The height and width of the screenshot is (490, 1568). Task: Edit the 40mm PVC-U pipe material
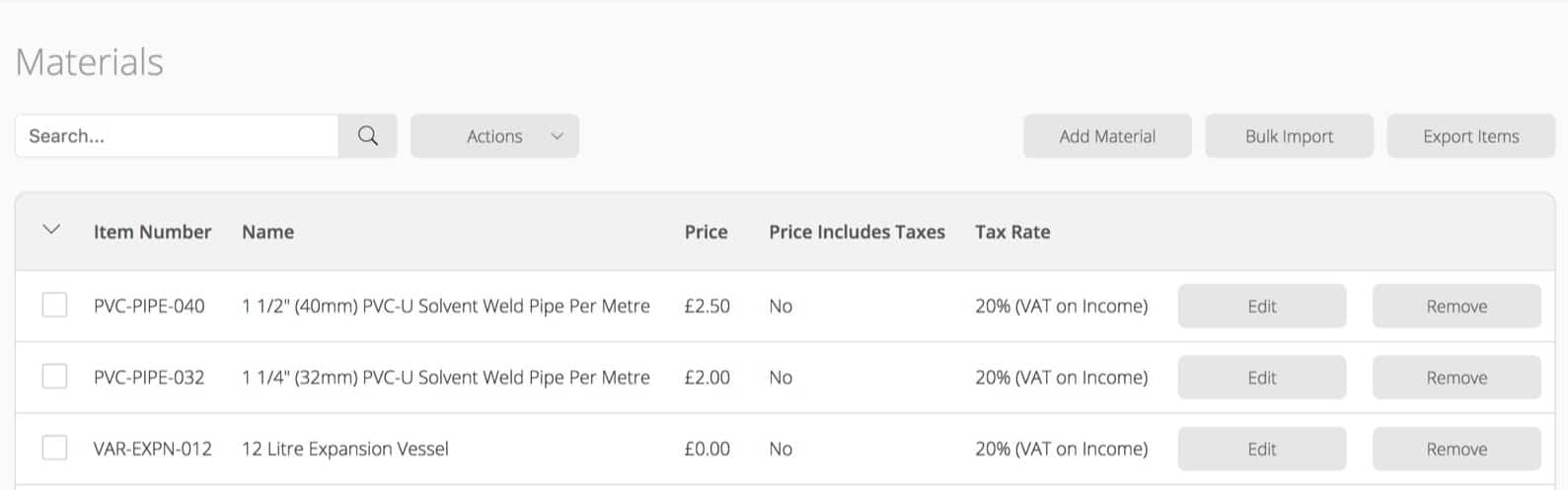click(x=1261, y=306)
